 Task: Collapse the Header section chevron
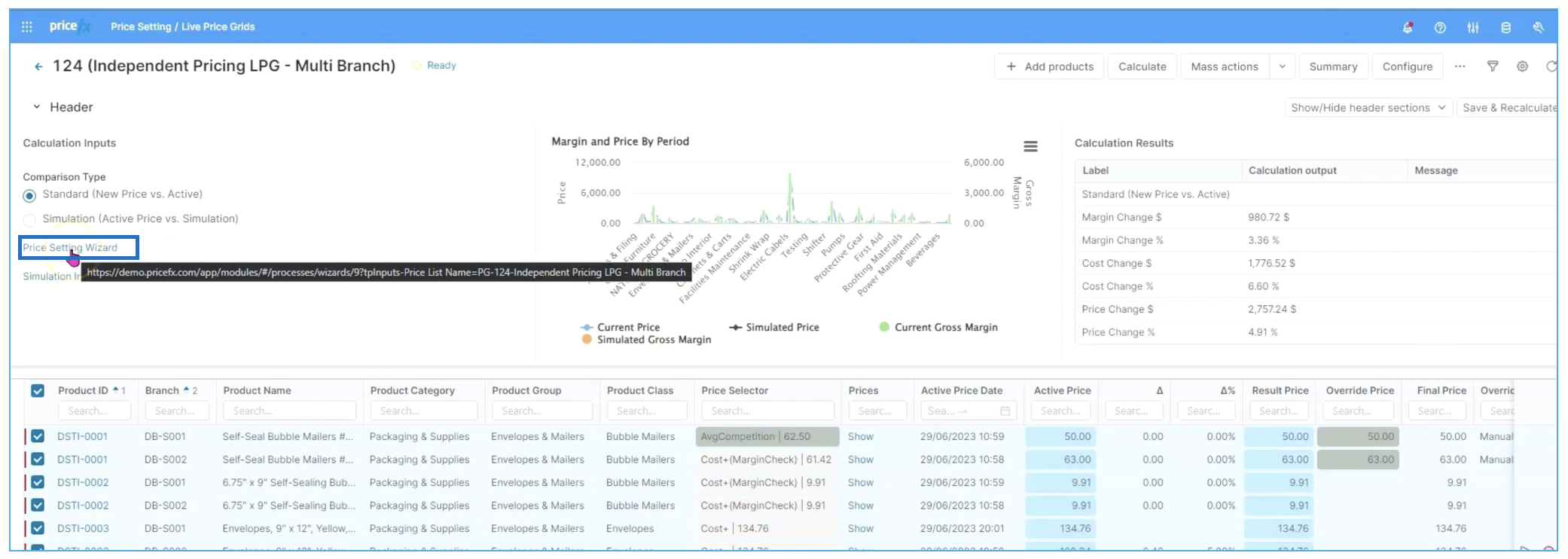36,107
